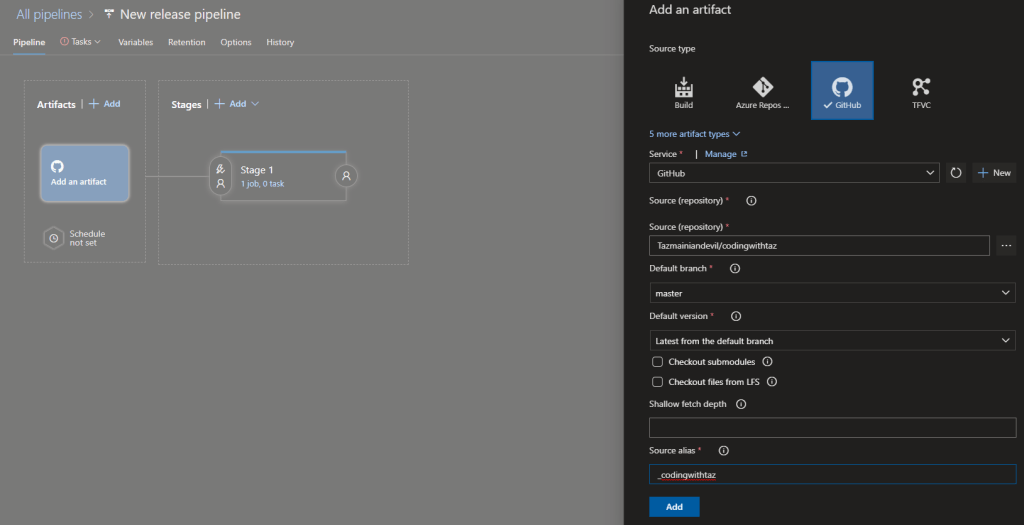Switch to the Variables tab
Screen dimensions: 1024x525
coord(135,42)
